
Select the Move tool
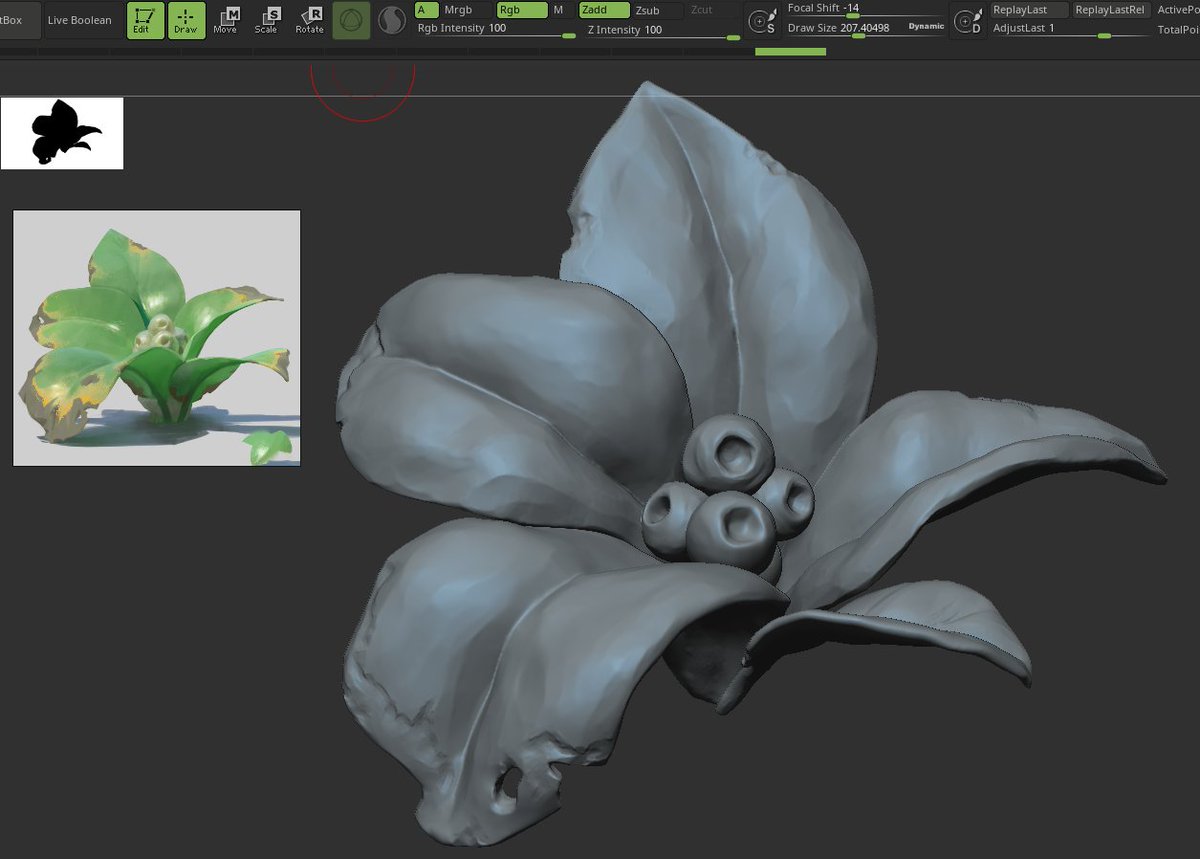tap(226, 20)
